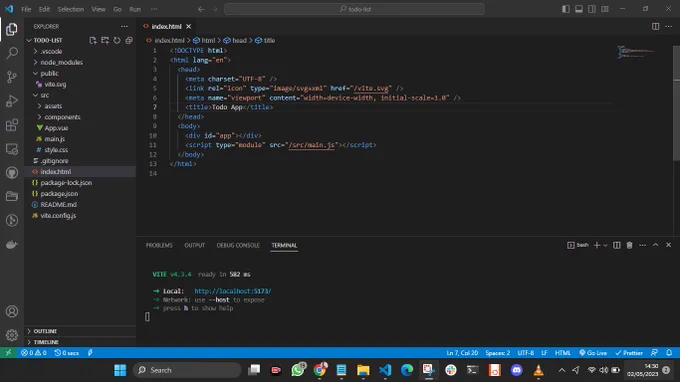
Task: Open the Docker view in activity bar
Action: [x=12, y=245]
